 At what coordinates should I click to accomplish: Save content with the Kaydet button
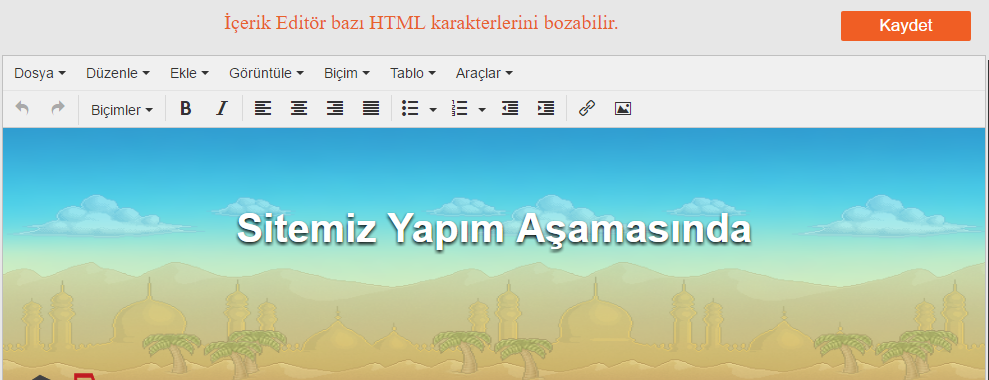point(906,26)
